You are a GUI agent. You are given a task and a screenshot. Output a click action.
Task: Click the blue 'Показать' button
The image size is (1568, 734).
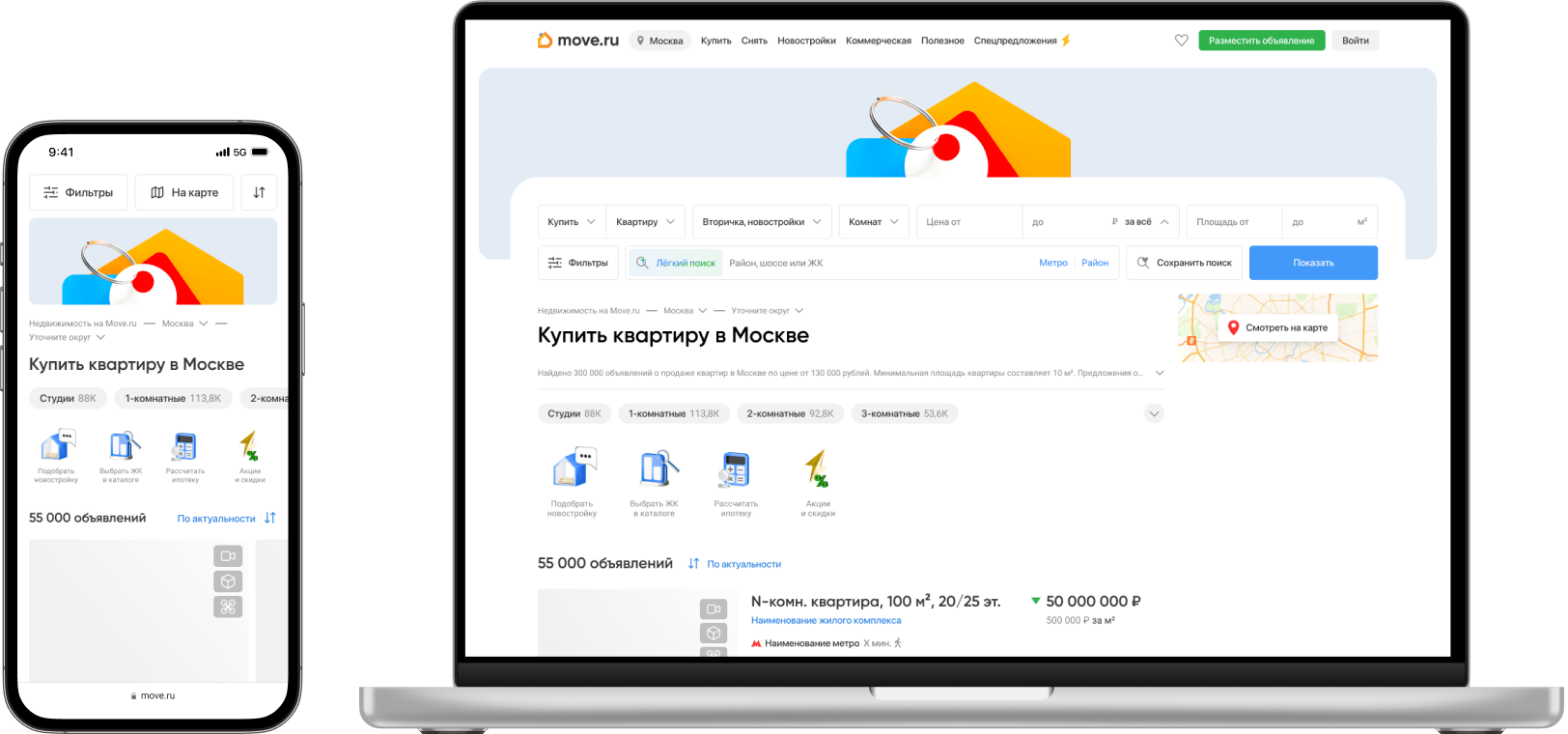pyautogui.click(x=1313, y=263)
